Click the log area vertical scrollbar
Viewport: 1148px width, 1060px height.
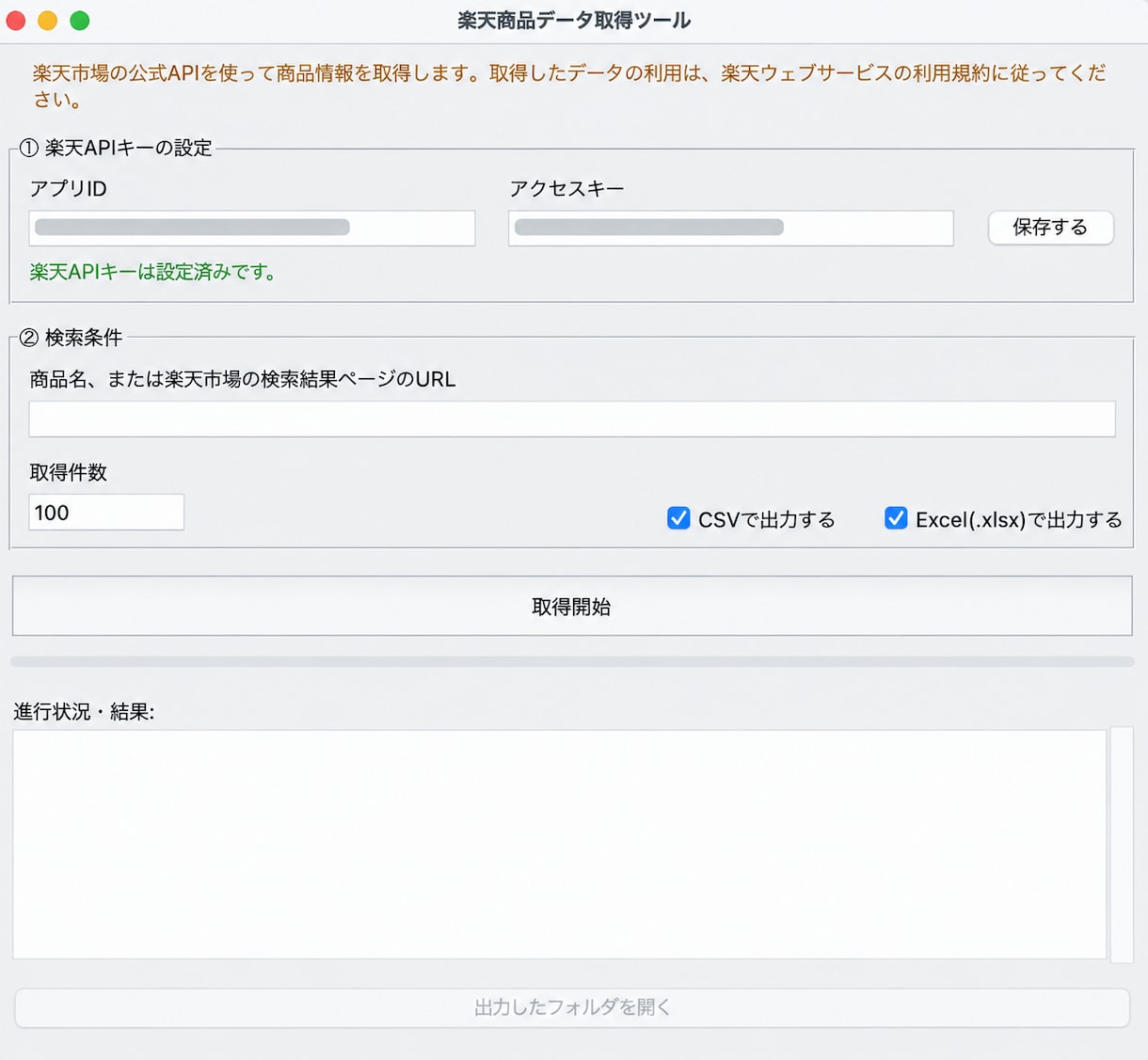[x=1122, y=845]
